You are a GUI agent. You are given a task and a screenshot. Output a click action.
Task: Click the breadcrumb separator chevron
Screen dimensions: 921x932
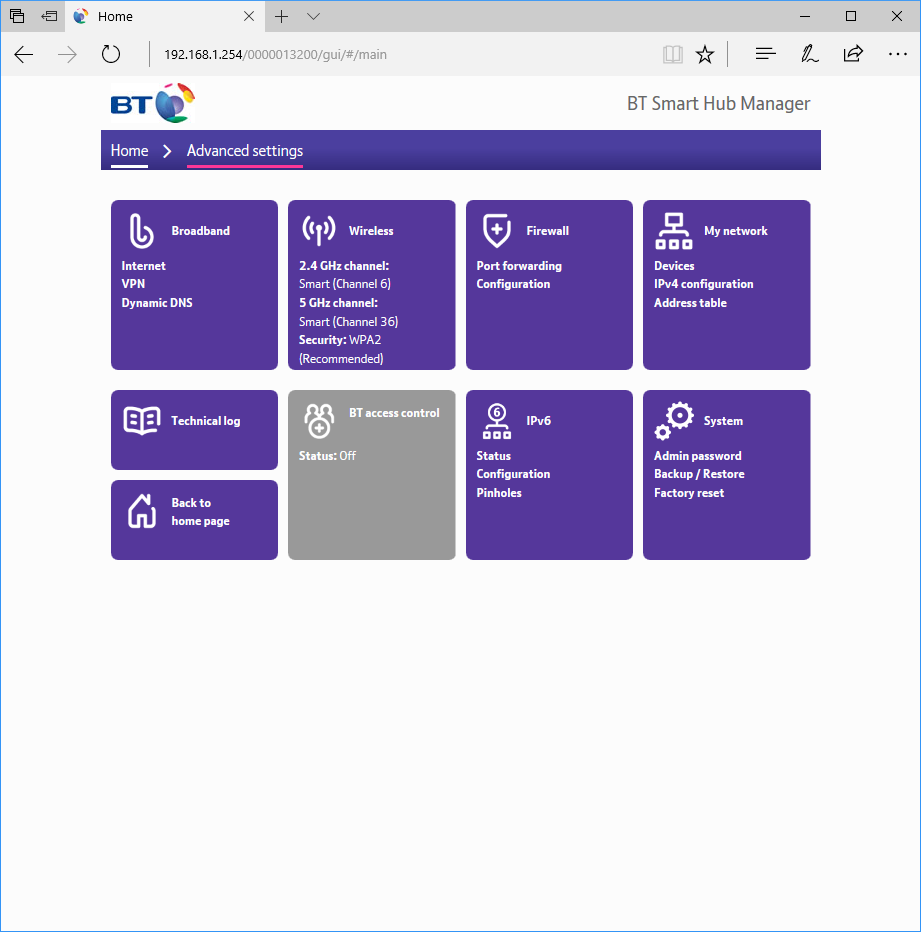point(167,151)
